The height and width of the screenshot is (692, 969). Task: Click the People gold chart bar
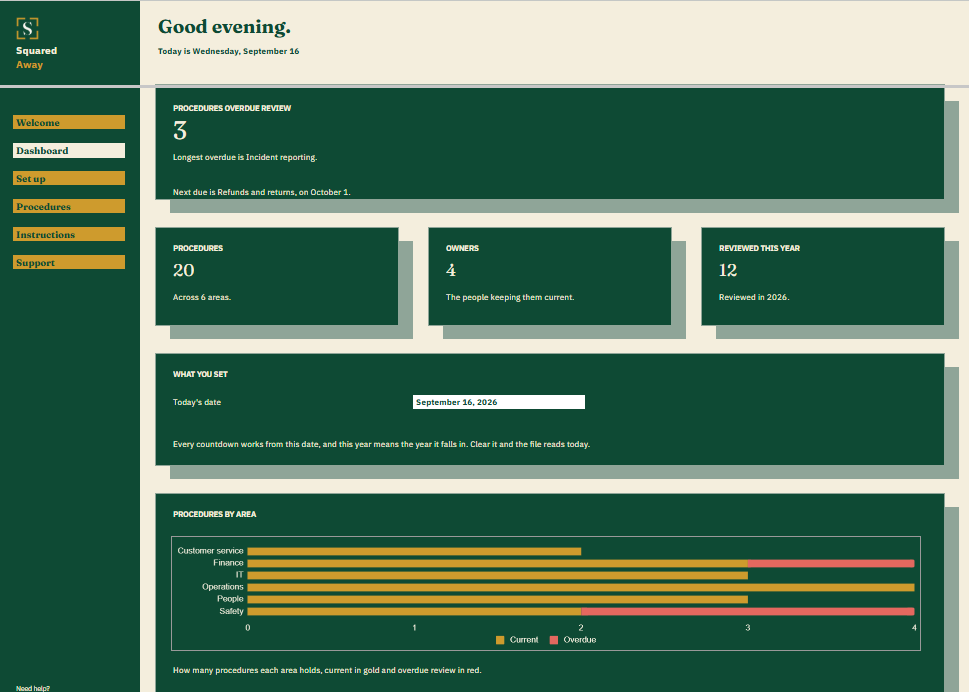coord(497,599)
